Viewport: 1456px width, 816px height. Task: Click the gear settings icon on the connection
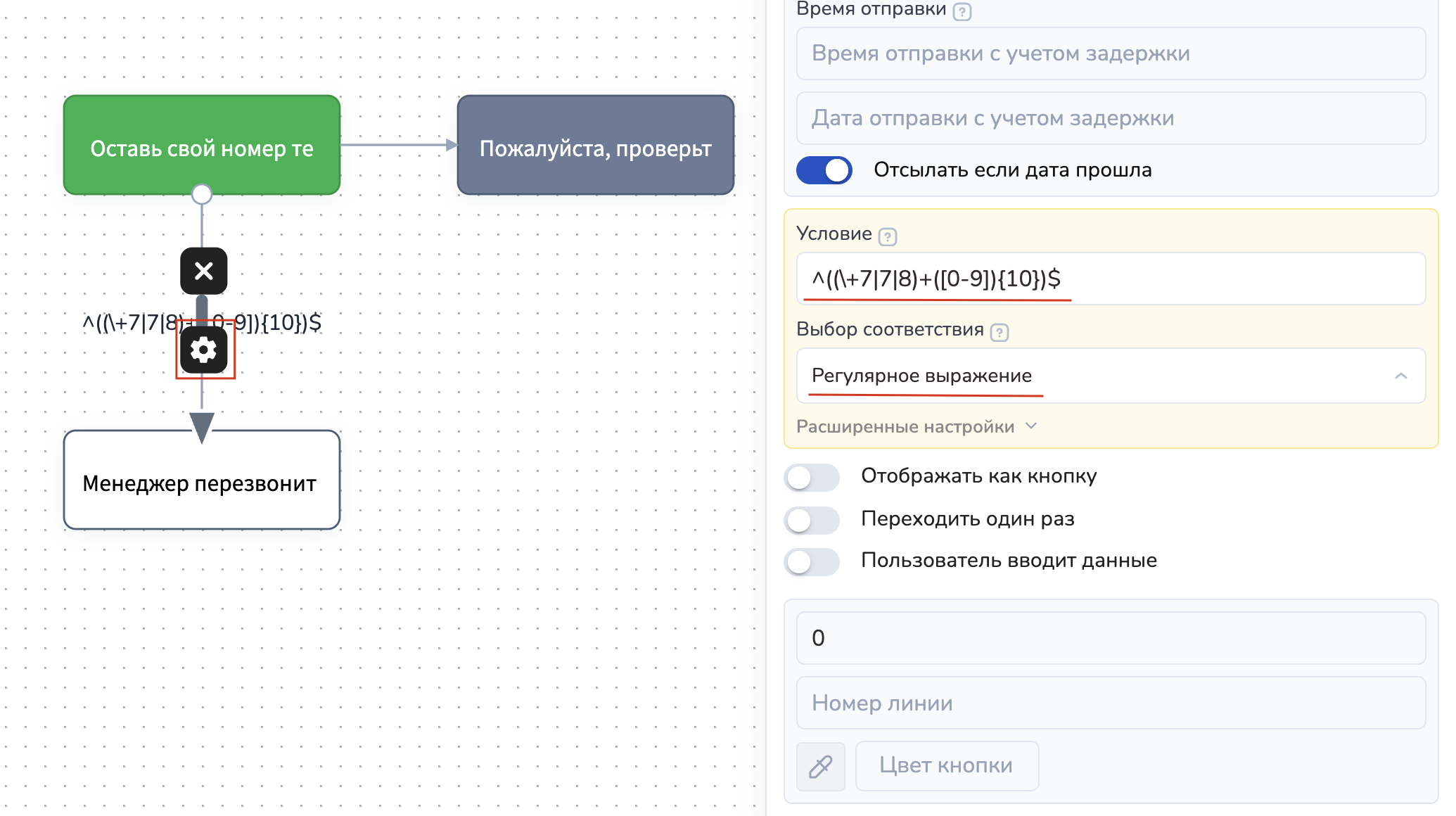(x=204, y=350)
